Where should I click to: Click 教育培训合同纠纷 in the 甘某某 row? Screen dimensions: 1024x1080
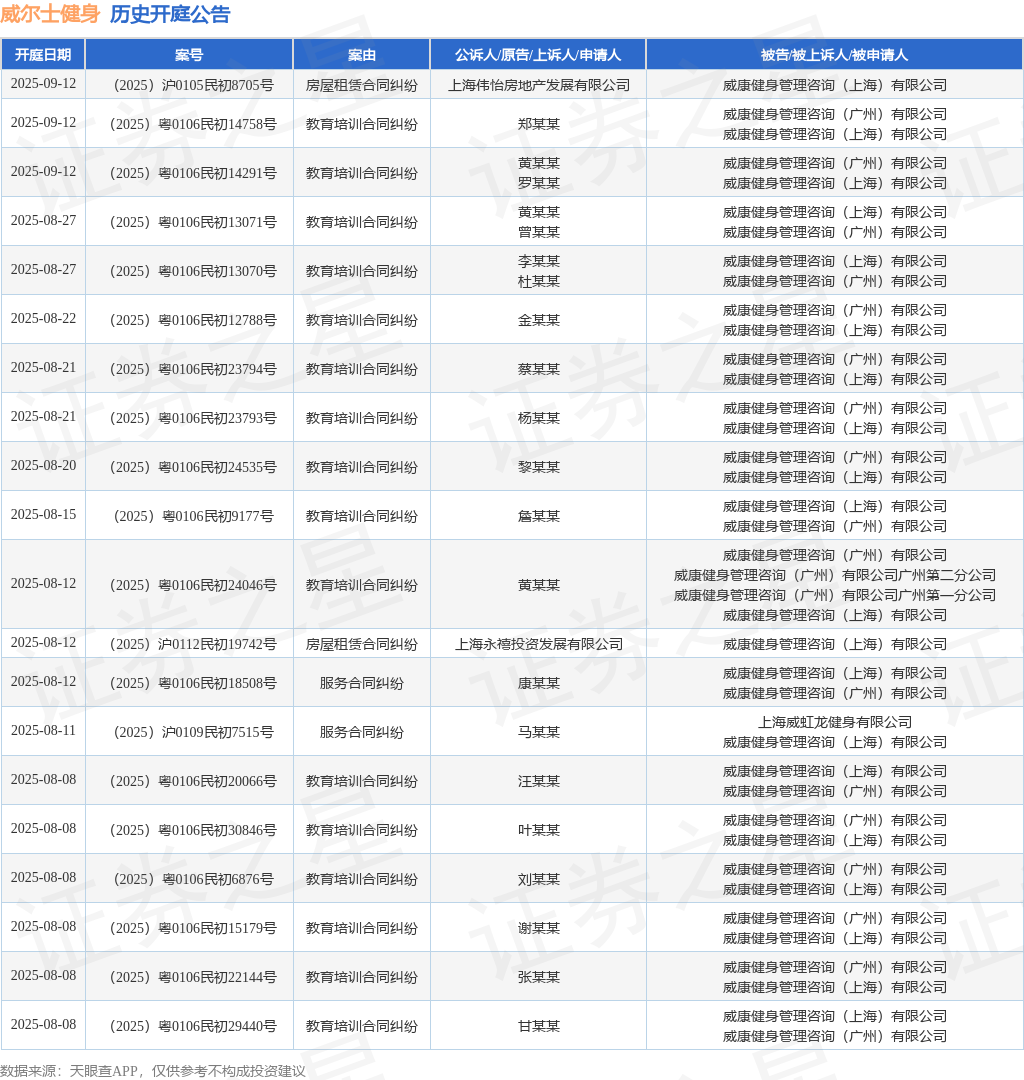362,1025
